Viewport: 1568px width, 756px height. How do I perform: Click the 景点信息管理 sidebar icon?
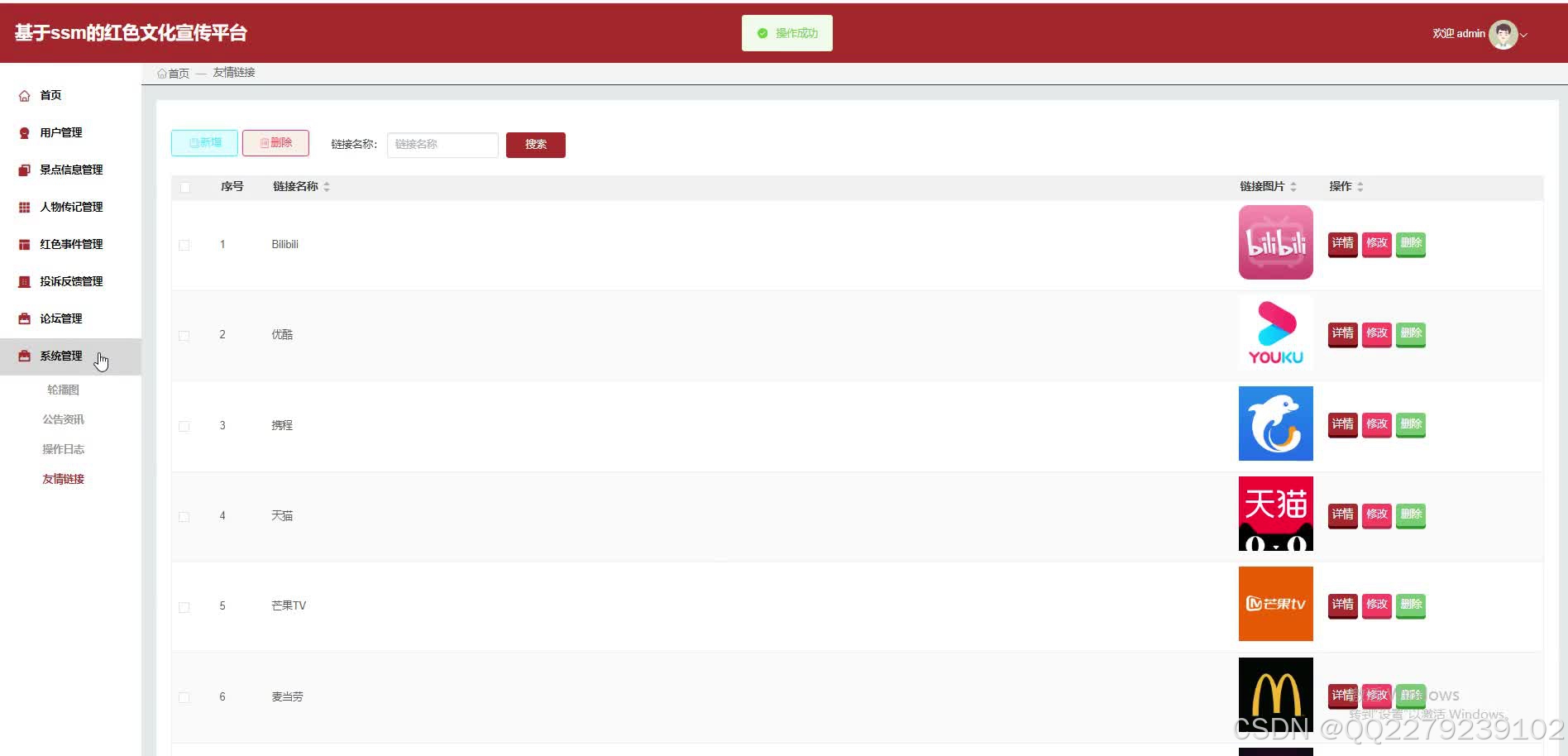pos(24,170)
